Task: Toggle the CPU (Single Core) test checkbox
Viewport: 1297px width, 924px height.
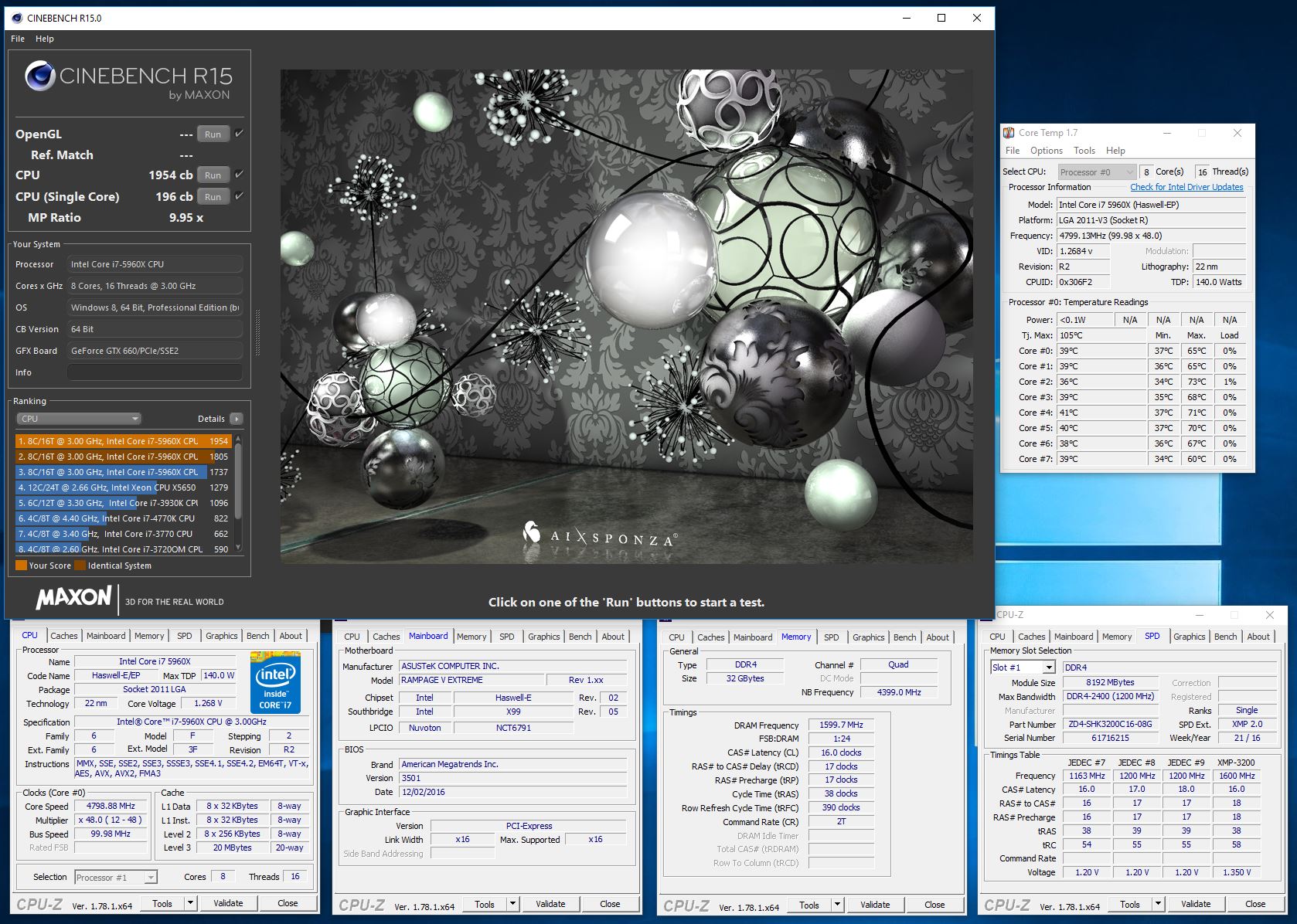Action: point(240,196)
